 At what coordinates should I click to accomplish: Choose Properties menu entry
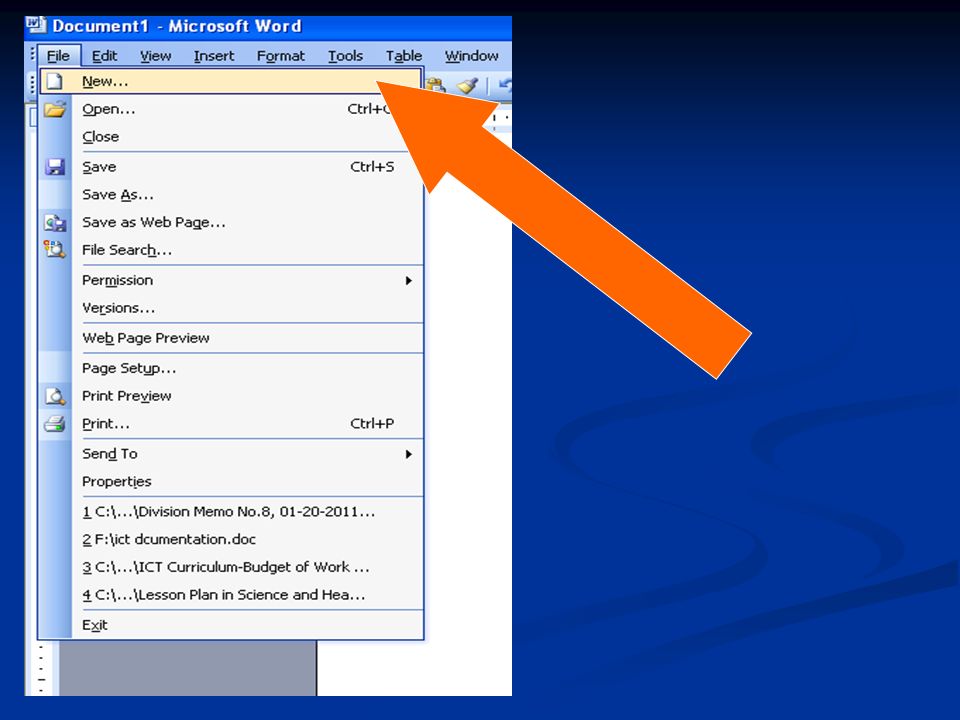tap(231, 481)
